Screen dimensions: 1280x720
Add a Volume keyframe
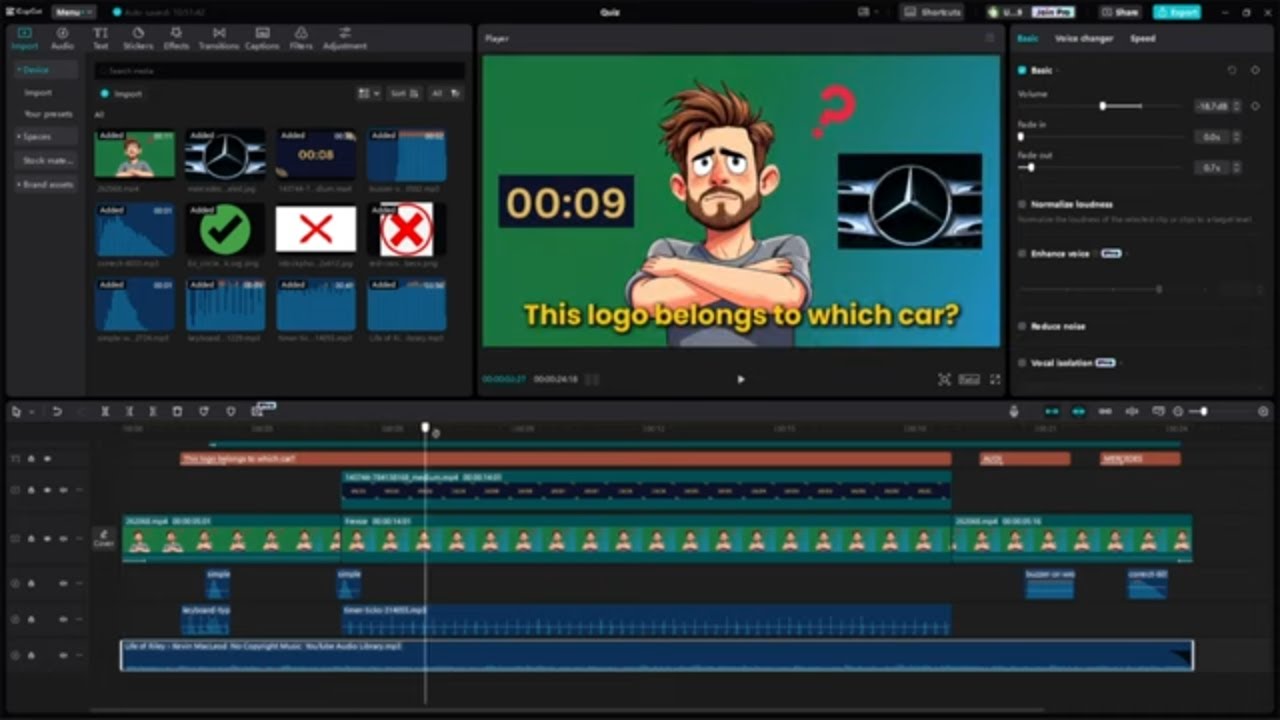pyautogui.click(x=1255, y=105)
